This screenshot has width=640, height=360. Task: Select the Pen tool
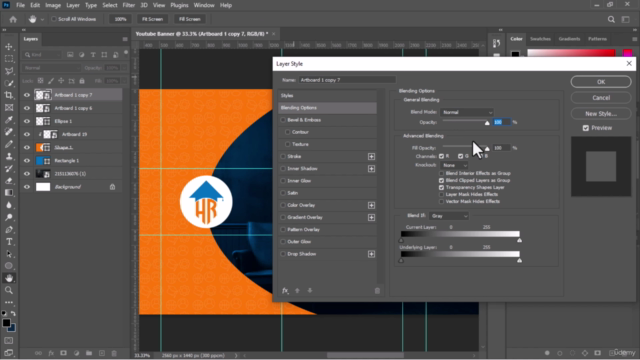click(x=9, y=229)
